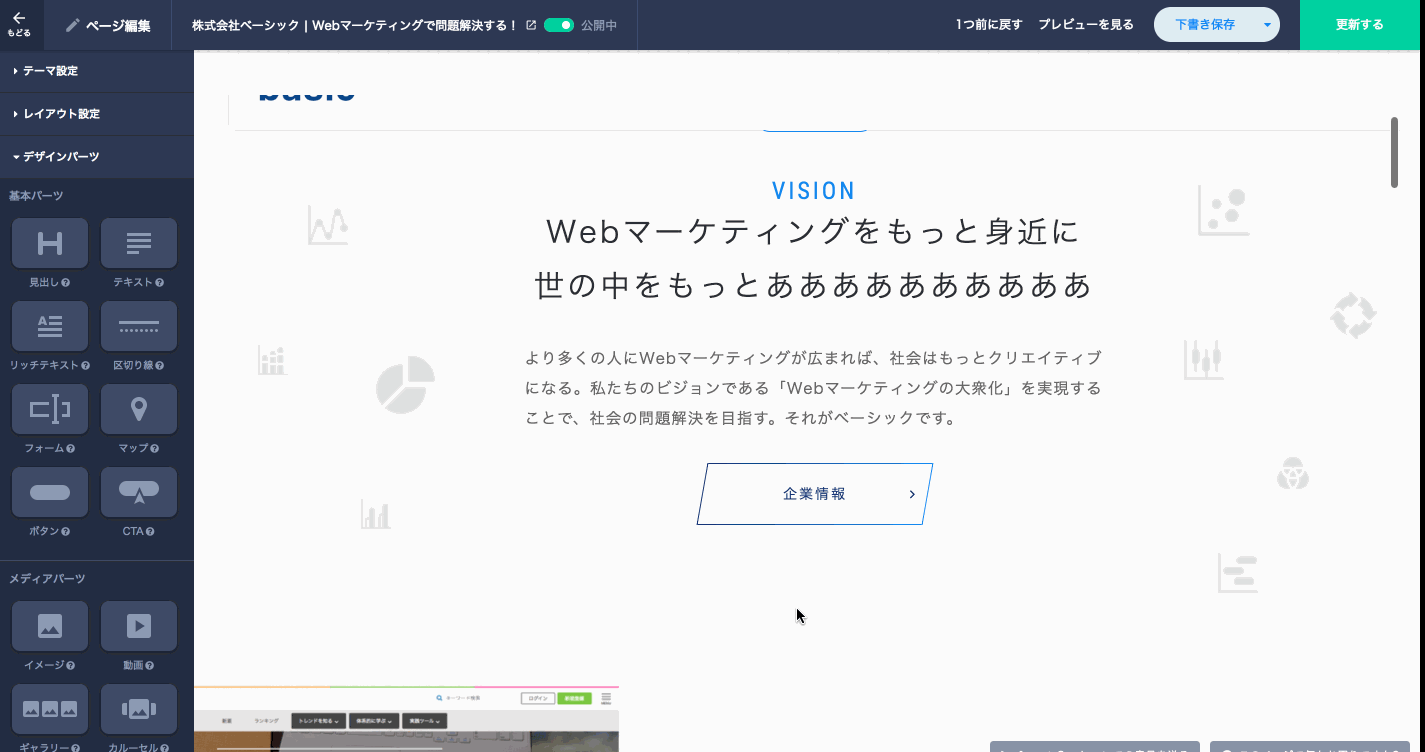Select the カルーセル carousel part icon
This screenshot has height=752, width=1425.
139,709
